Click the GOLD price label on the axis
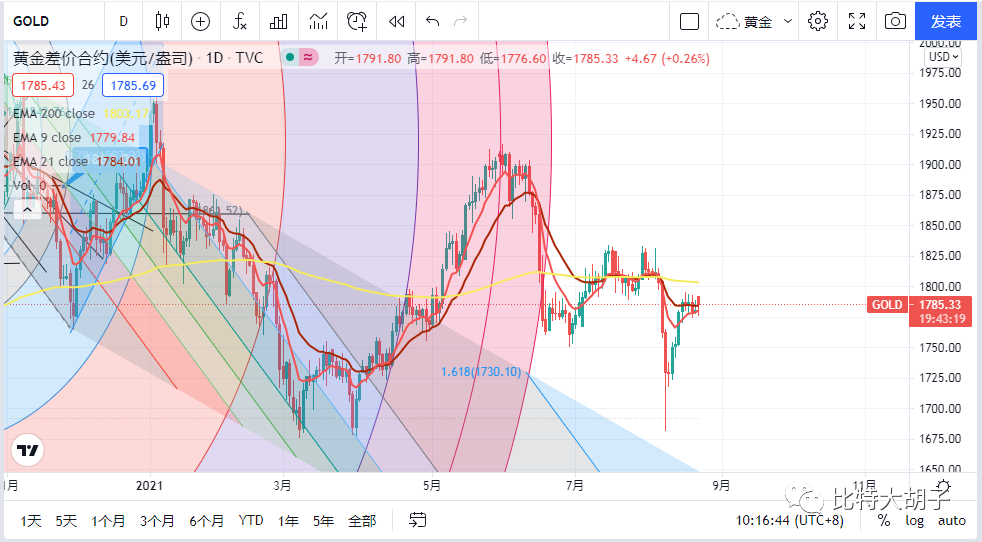Viewport: 982px width, 542px height. pyautogui.click(x=888, y=305)
